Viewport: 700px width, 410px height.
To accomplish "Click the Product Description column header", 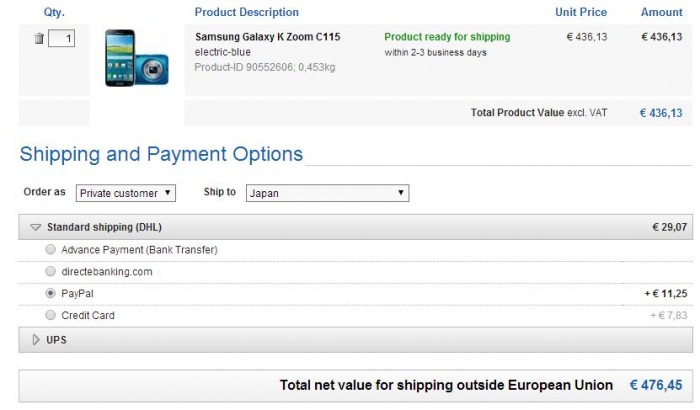I will tap(246, 12).
